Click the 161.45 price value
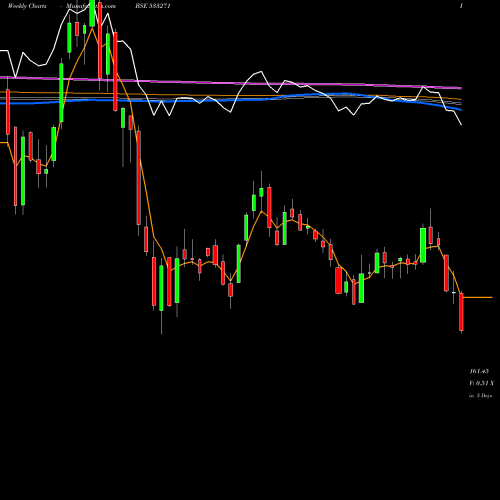 tap(479, 371)
